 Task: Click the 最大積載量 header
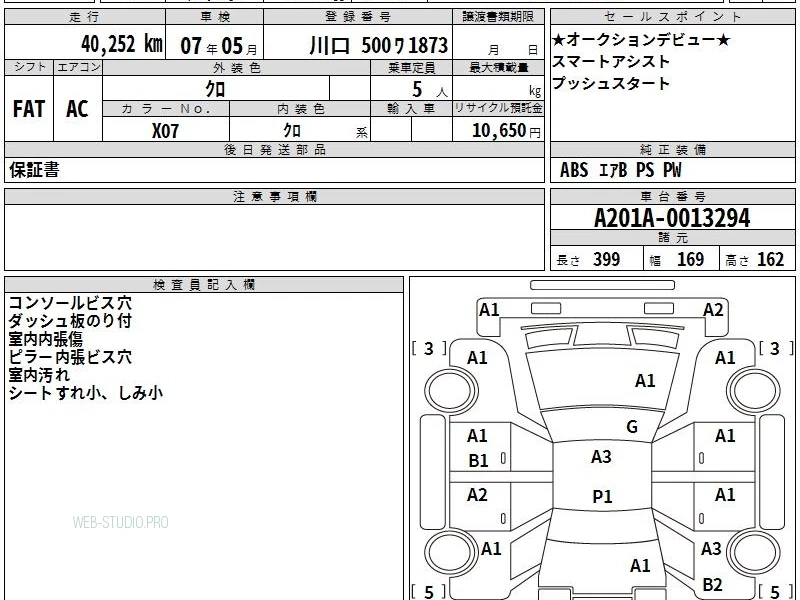point(498,67)
